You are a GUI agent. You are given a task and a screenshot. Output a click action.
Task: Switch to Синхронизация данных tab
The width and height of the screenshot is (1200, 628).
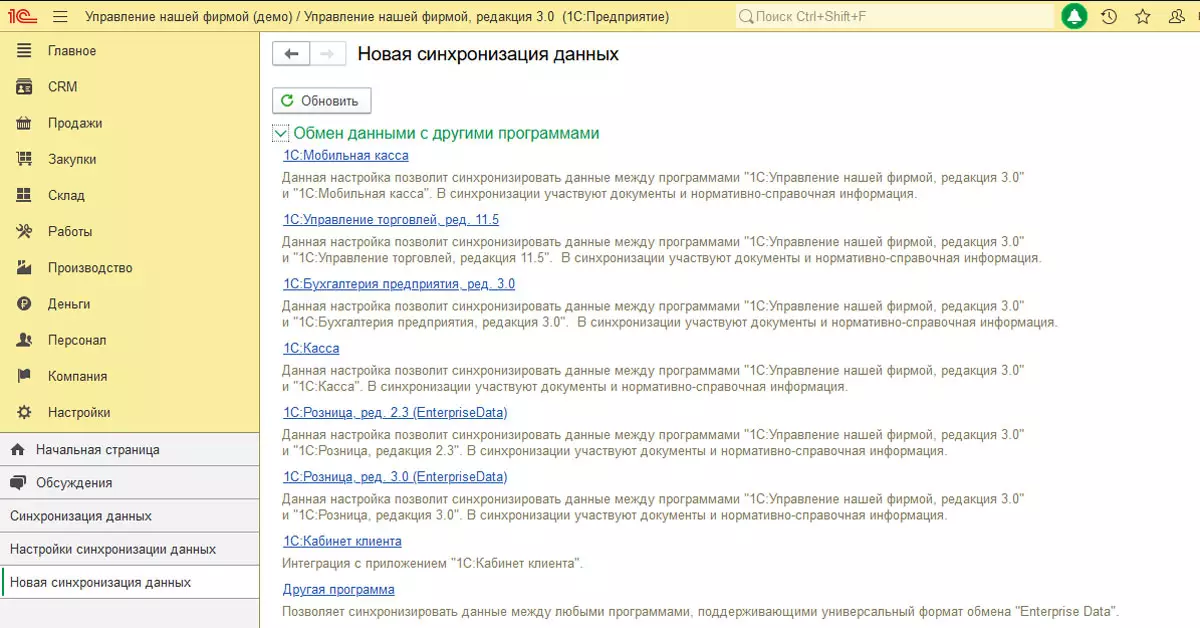tap(130, 516)
